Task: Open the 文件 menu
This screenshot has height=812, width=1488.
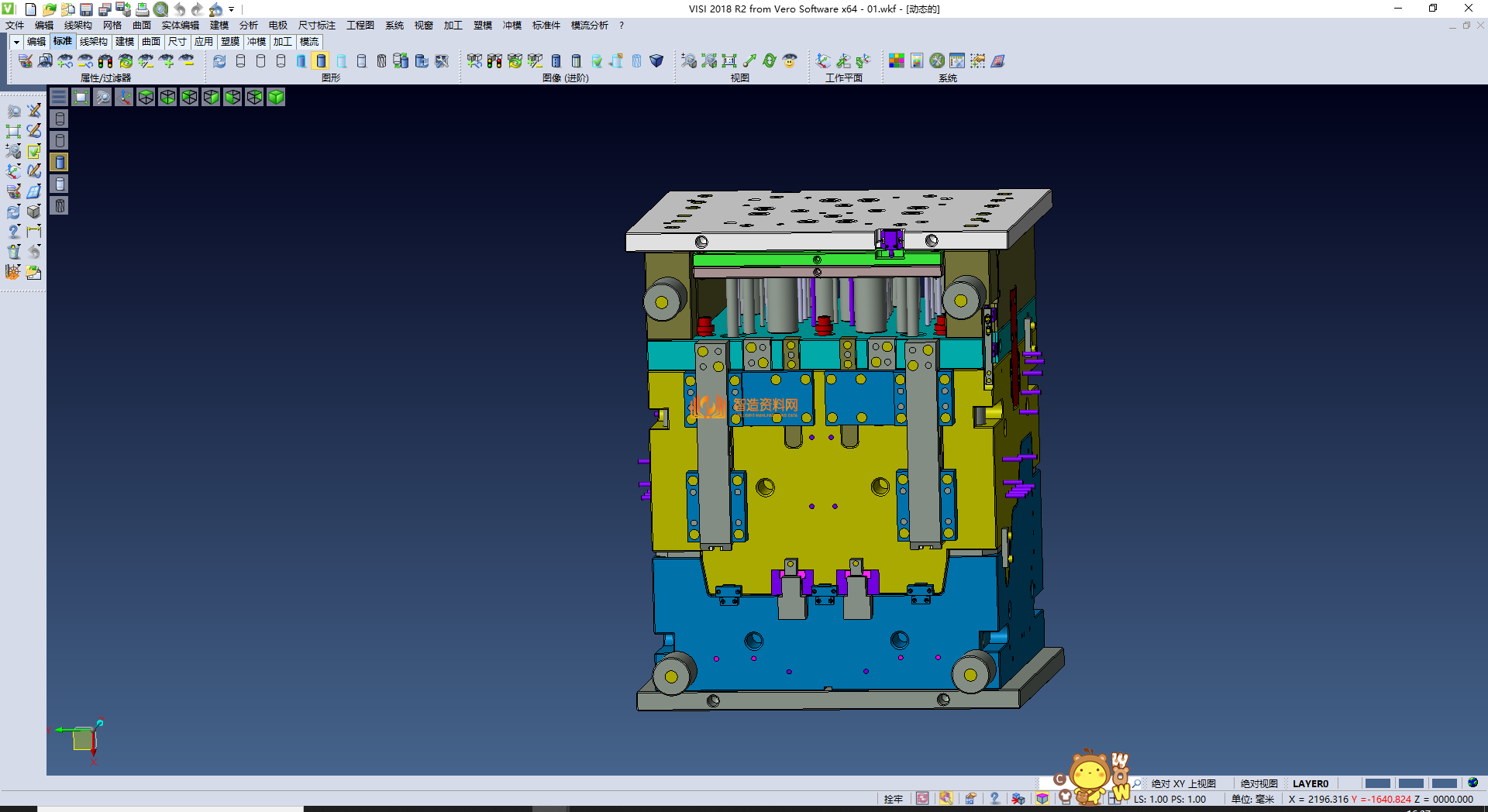Action: (x=15, y=26)
